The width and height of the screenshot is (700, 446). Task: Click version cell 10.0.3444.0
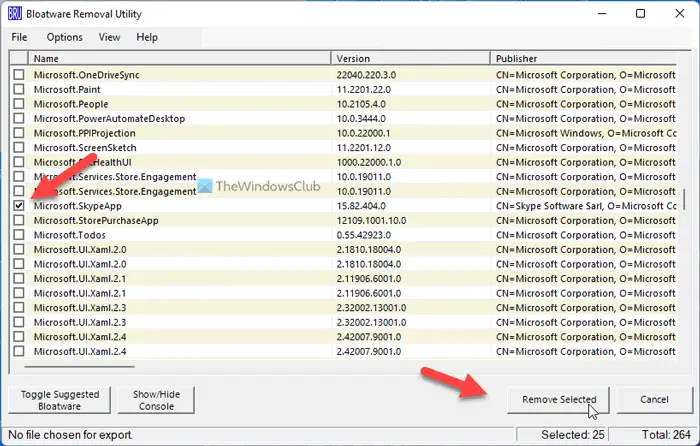coord(361,119)
